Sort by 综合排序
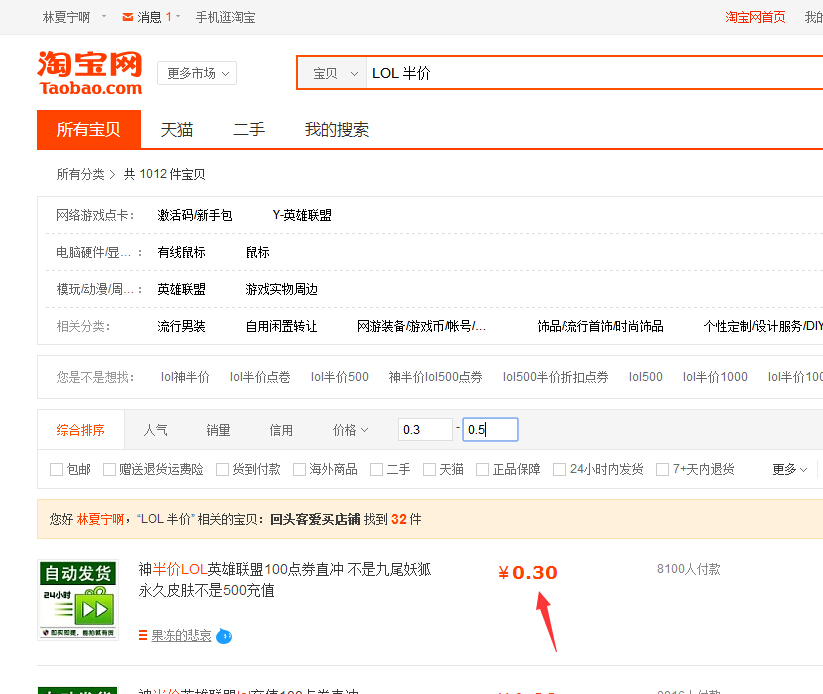823x694 pixels. [81, 430]
